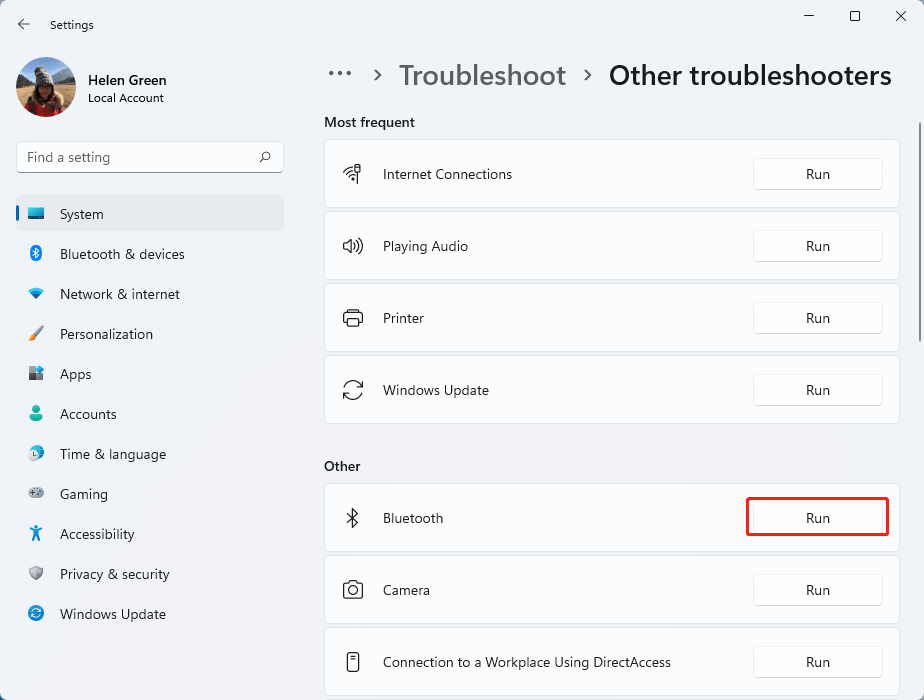The image size is (924, 700).
Task: Click the Playing Audio speaker icon
Action: (353, 246)
